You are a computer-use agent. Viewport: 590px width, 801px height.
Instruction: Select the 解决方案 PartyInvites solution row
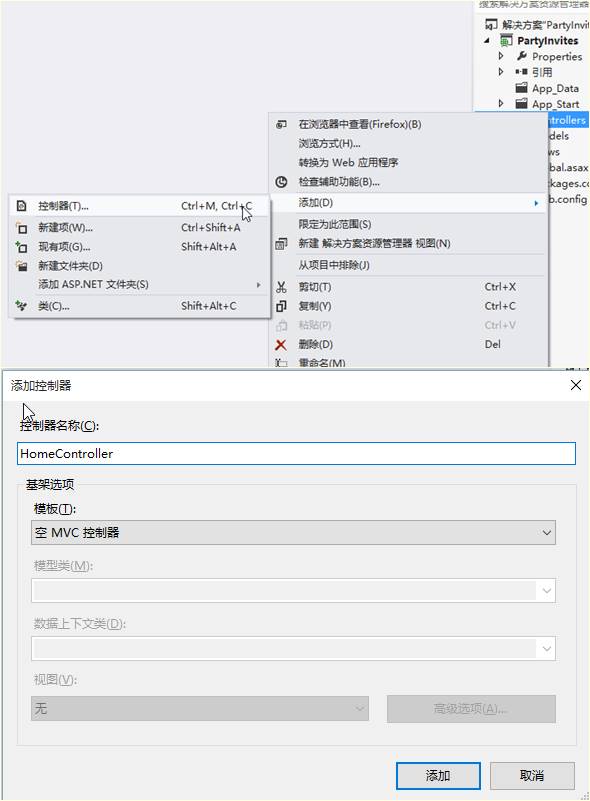(x=536, y=25)
